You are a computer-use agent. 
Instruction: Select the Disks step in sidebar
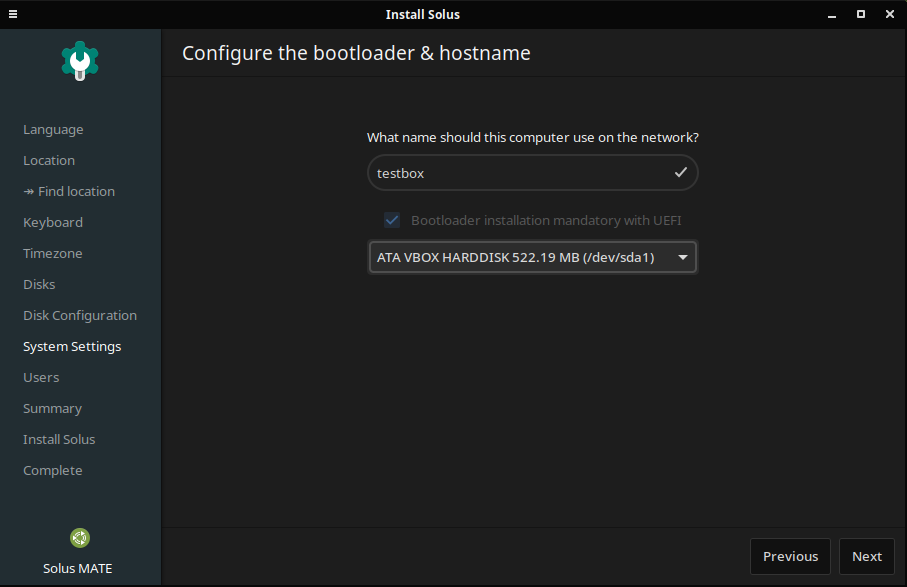(39, 285)
